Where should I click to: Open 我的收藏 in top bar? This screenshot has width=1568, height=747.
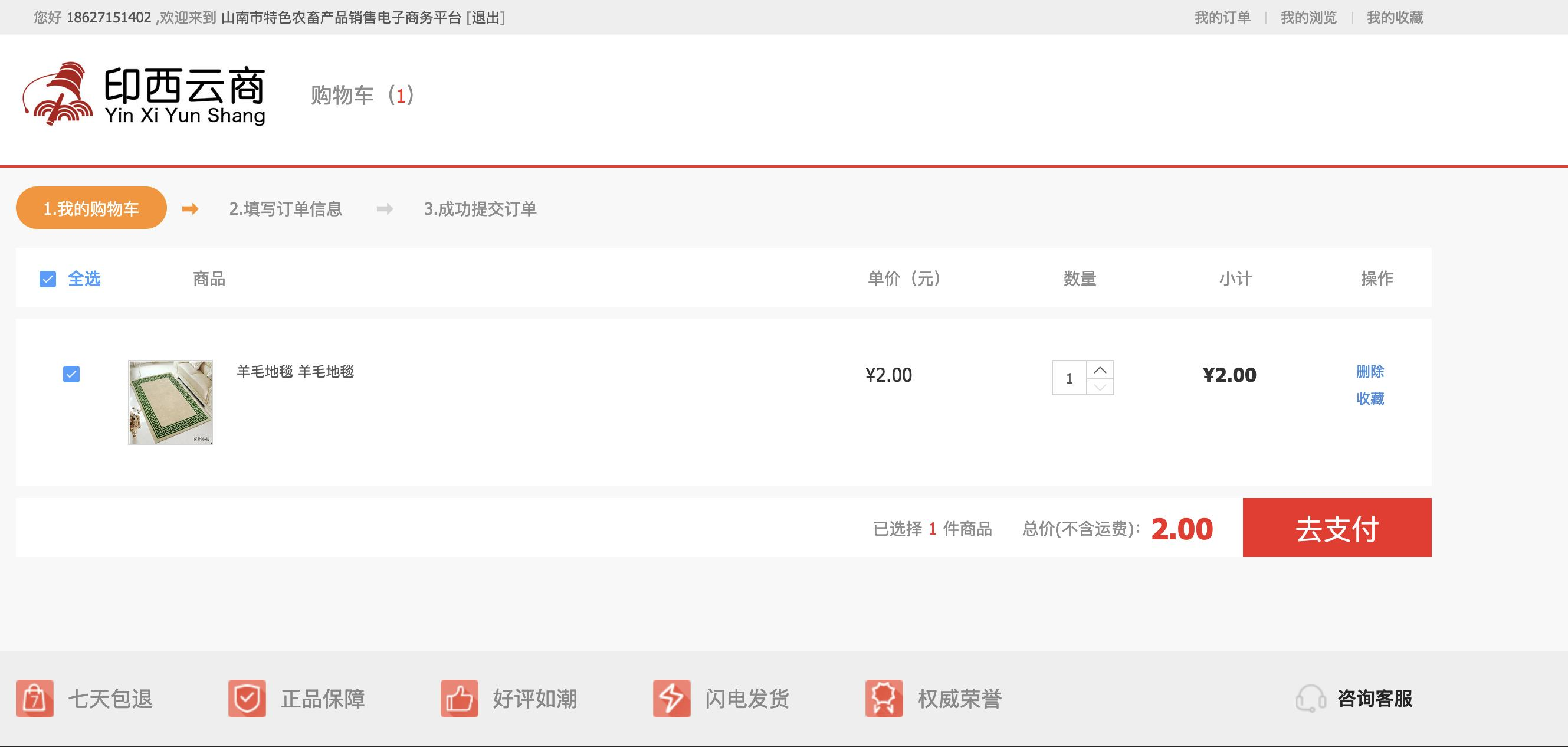point(1395,17)
